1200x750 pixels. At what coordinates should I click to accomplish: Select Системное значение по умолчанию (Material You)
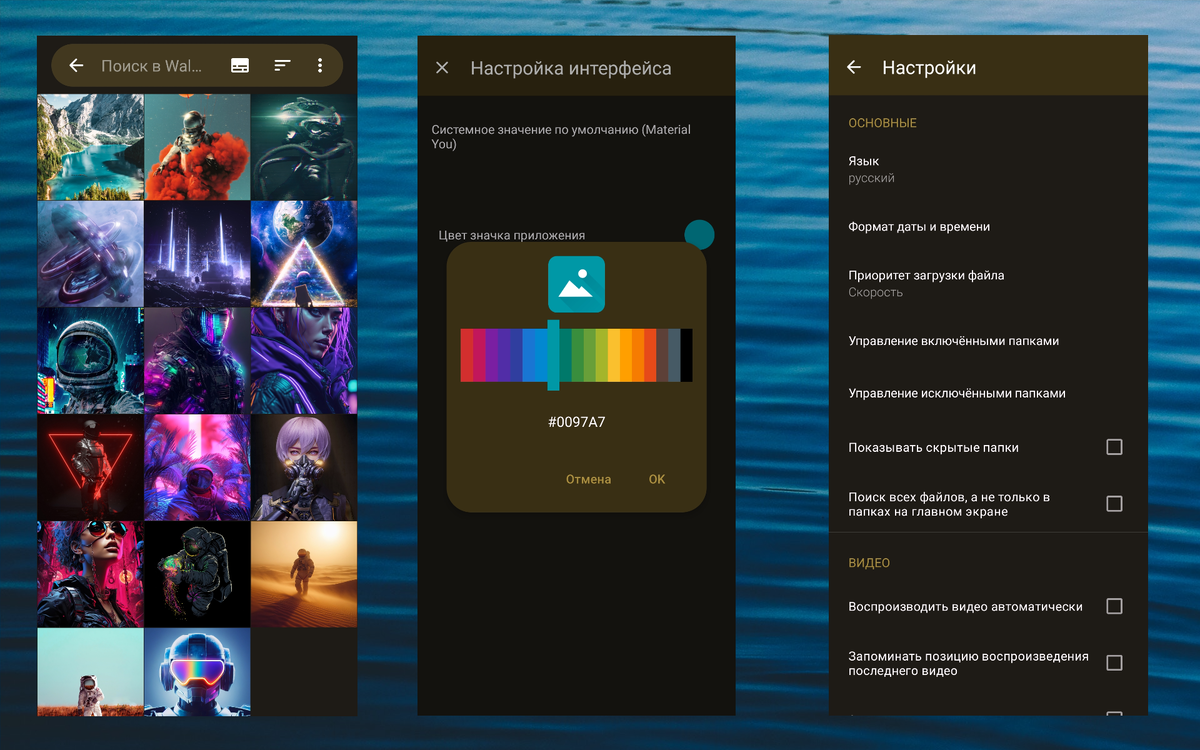point(561,137)
